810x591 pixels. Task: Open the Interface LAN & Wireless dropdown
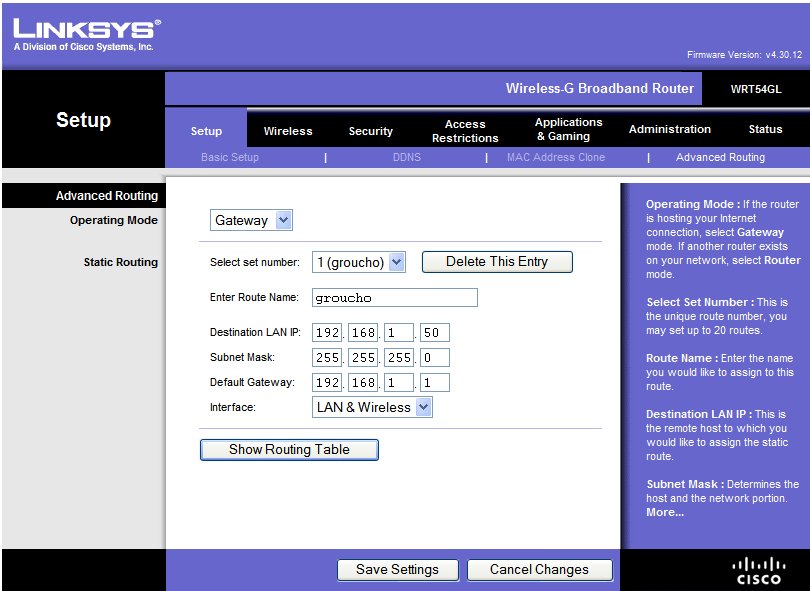[372, 407]
